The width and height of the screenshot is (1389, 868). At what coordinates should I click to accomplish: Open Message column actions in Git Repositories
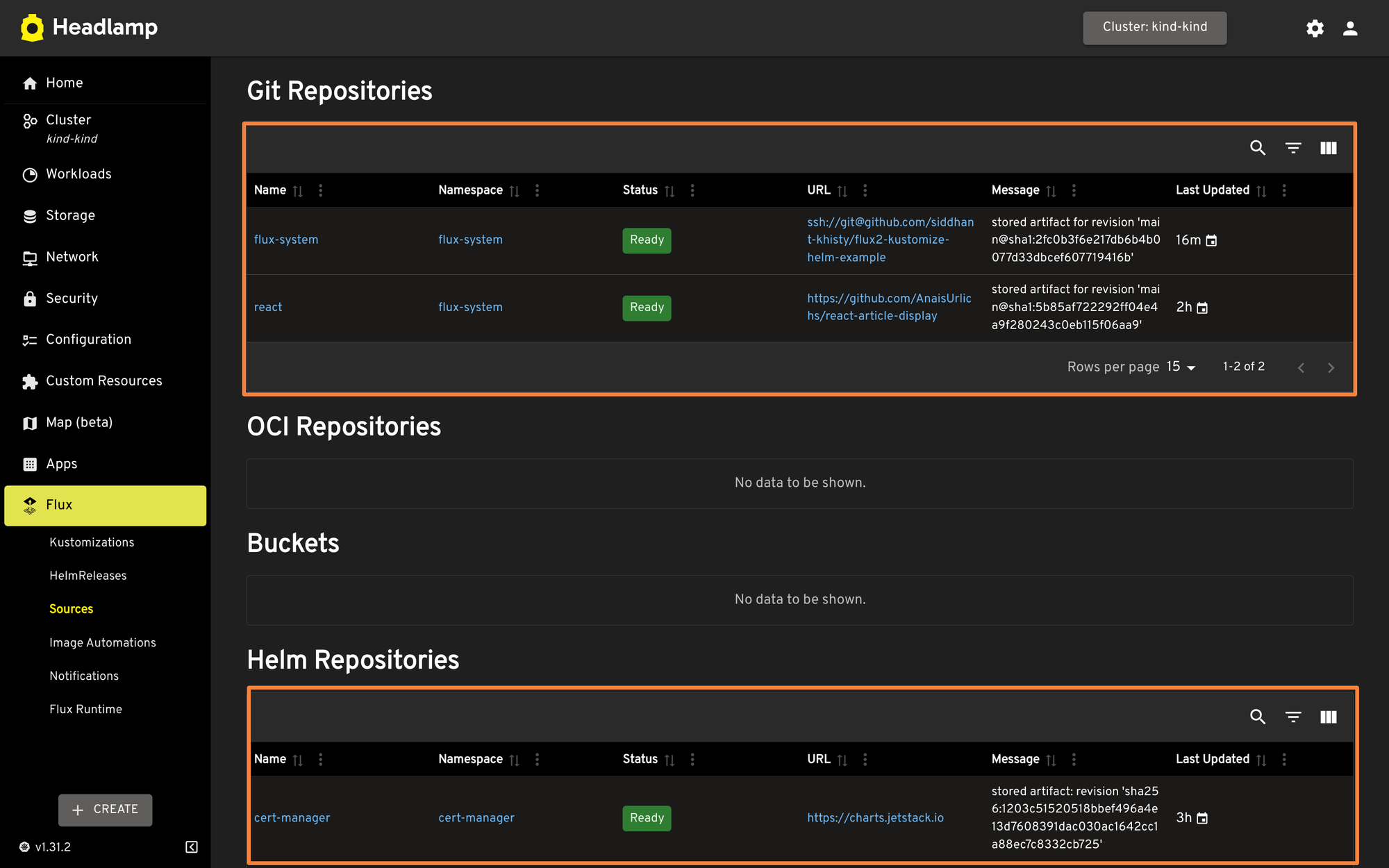(x=1074, y=190)
